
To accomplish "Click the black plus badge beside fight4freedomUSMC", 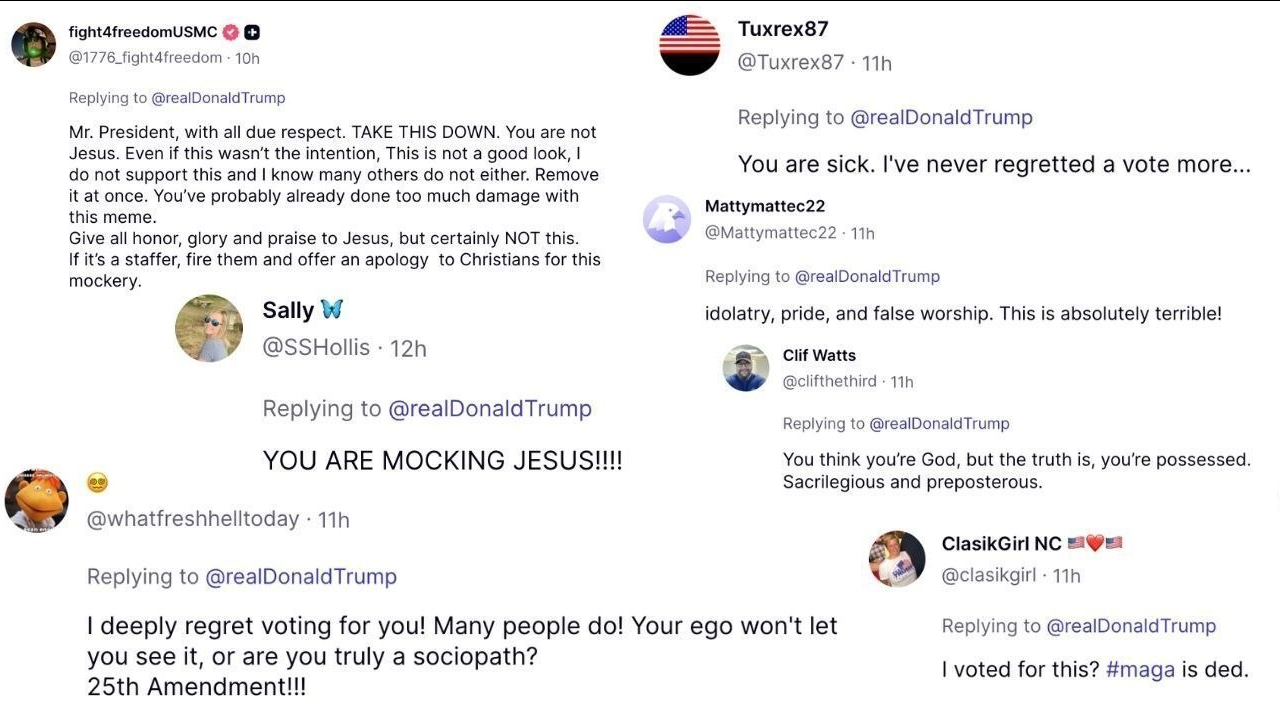I will pos(252,32).
